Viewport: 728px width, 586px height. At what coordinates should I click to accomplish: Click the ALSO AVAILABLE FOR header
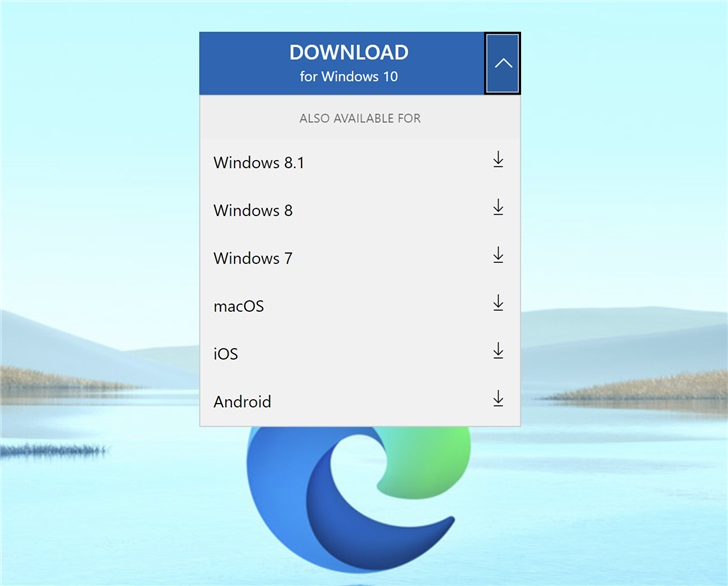click(360, 118)
